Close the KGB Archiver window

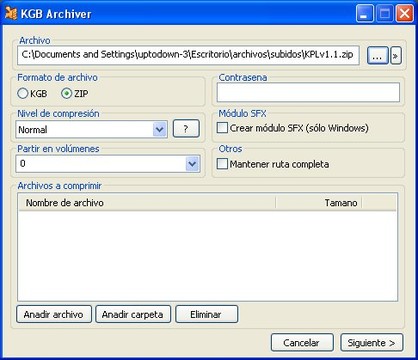point(404,14)
